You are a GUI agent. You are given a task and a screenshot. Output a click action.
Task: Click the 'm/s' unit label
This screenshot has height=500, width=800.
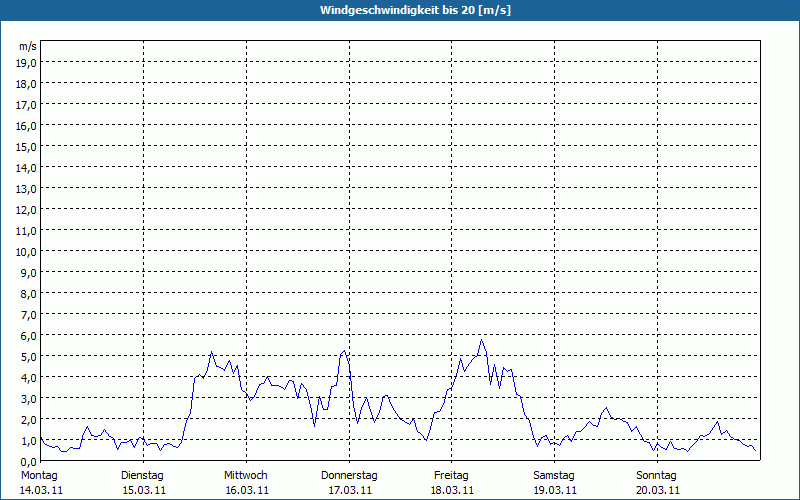pyautogui.click(x=28, y=46)
